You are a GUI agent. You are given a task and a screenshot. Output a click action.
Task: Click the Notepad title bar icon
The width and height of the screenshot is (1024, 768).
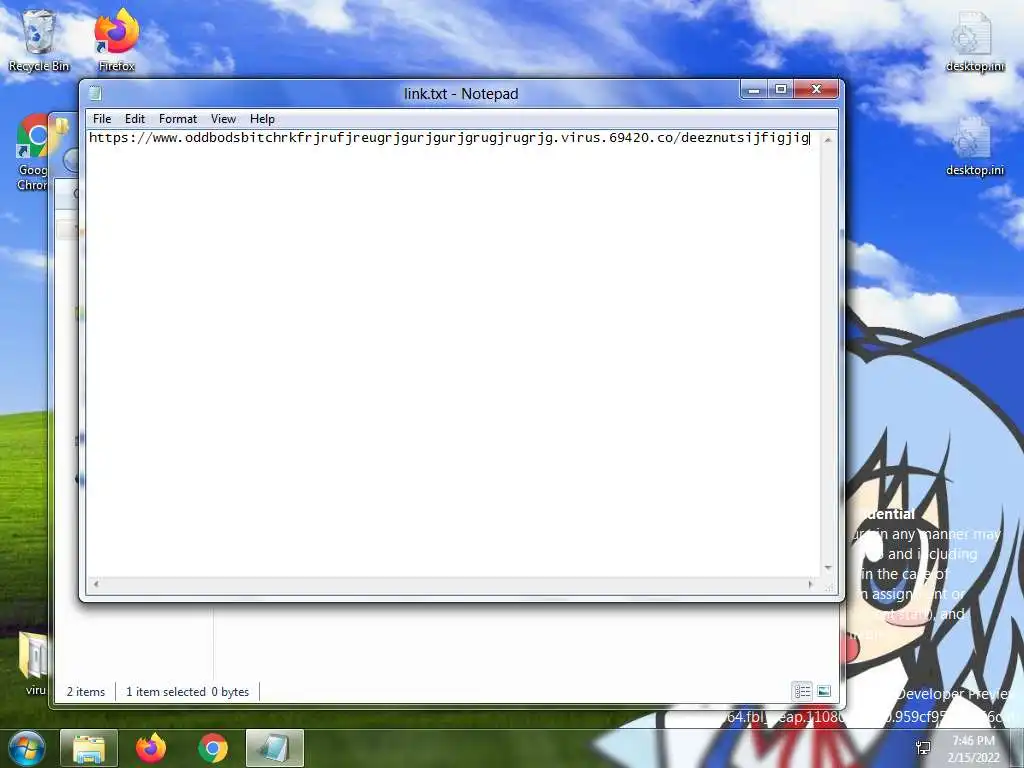tap(95, 93)
